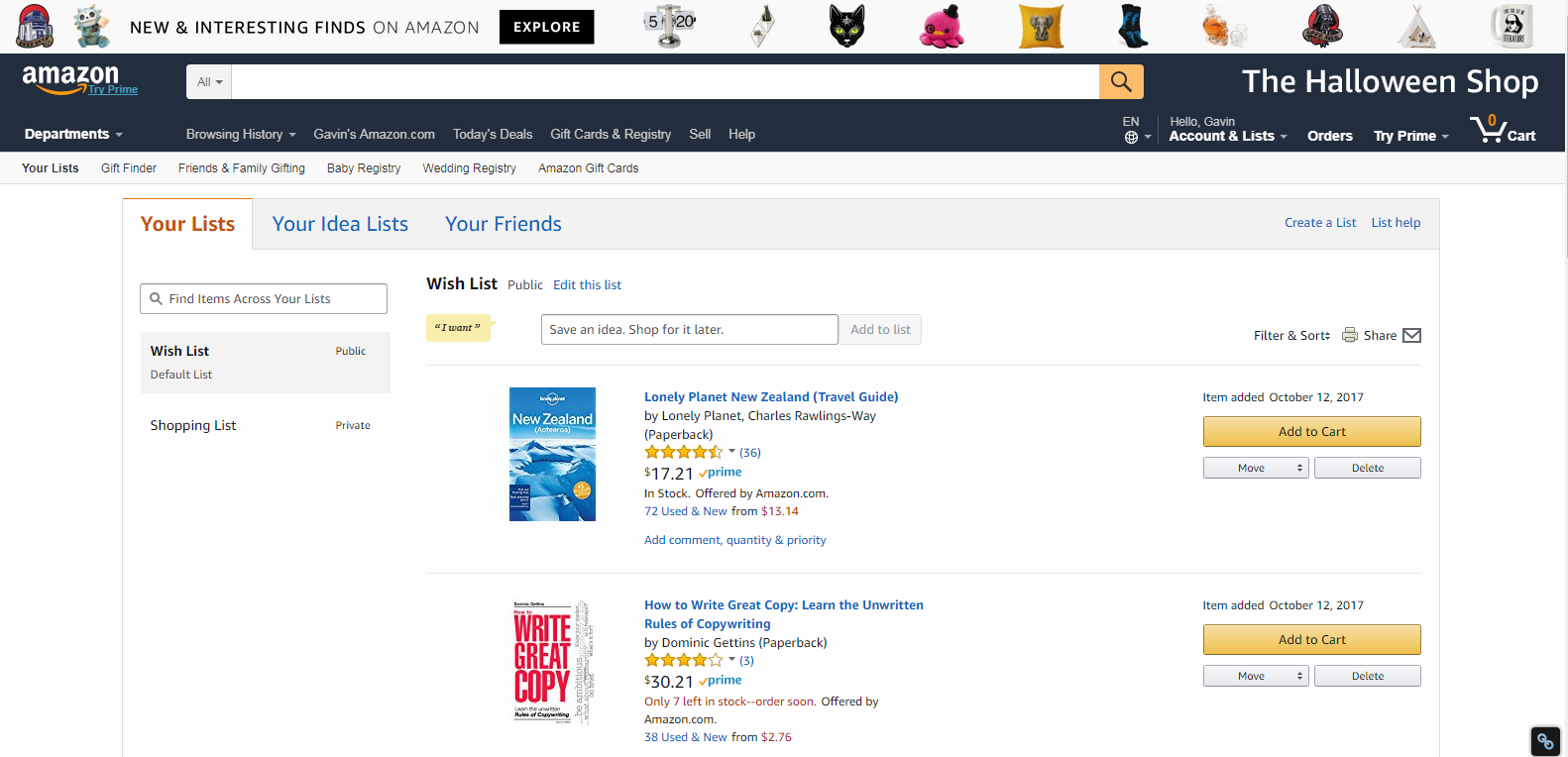Delete the Write Great Copy item
The height and width of the screenshot is (757, 1568).
coord(1367,676)
